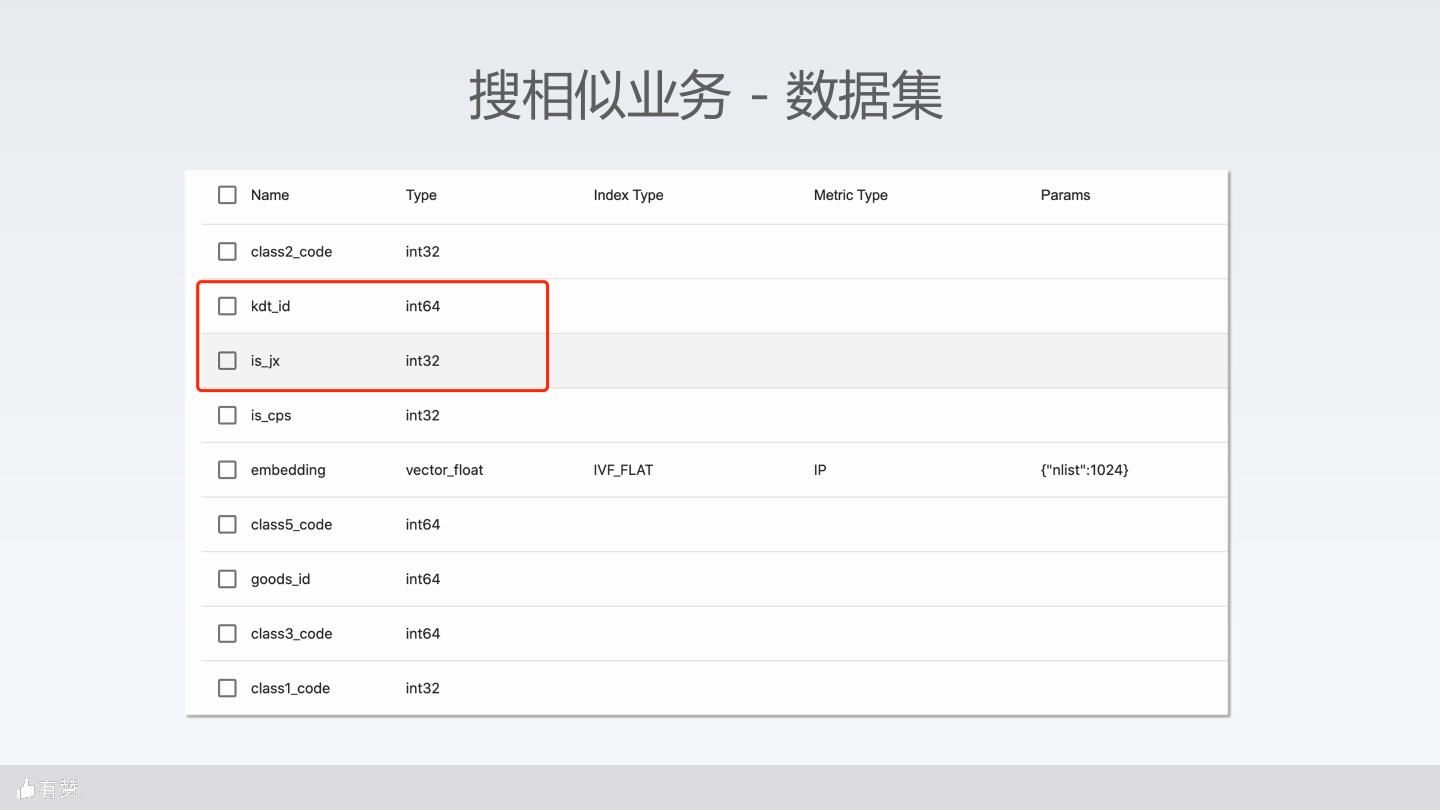Mark the class5_code row checkbox
The height and width of the screenshot is (810, 1440).
click(x=227, y=524)
